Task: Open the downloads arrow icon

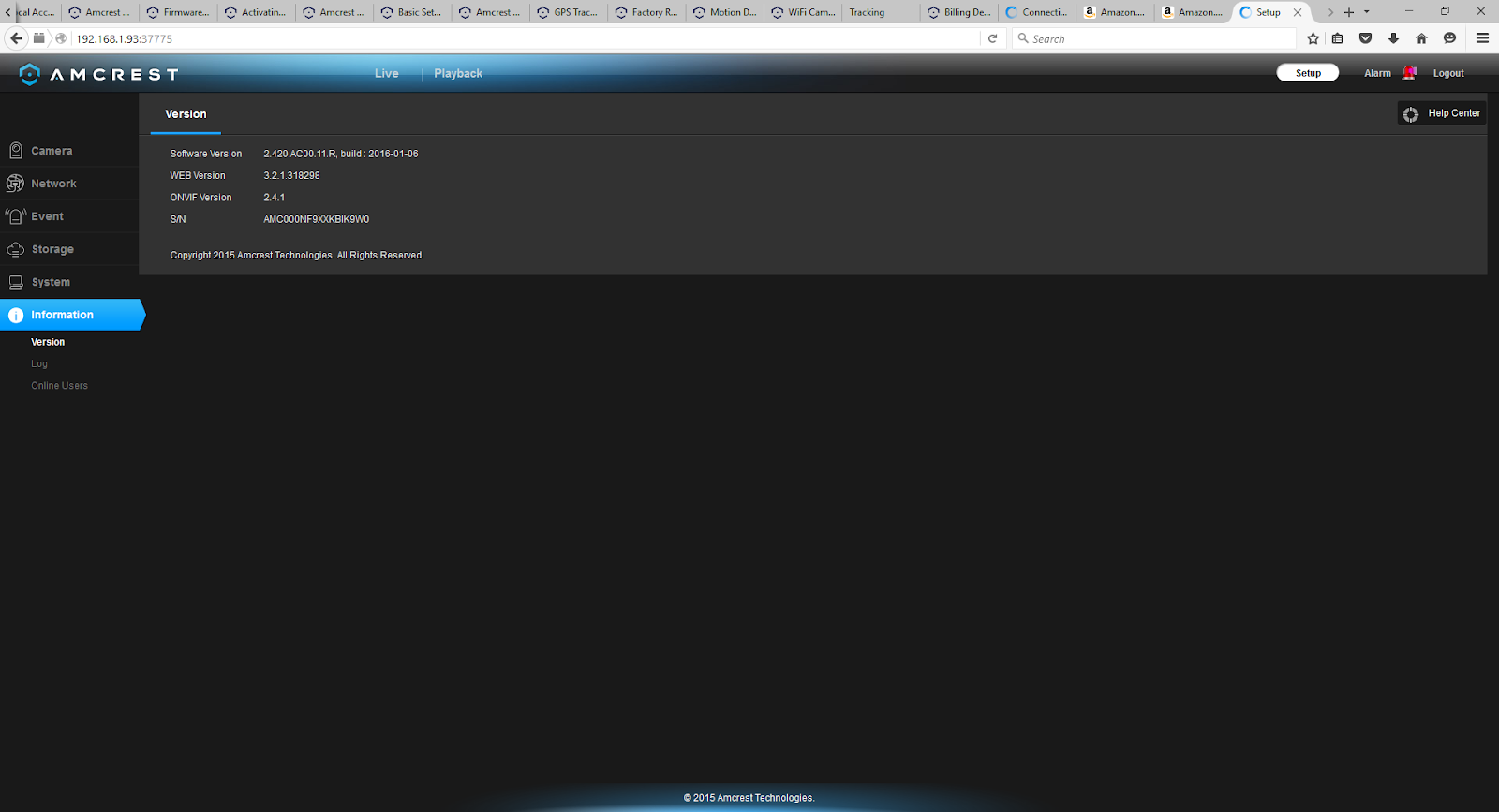Action: (x=1394, y=38)
